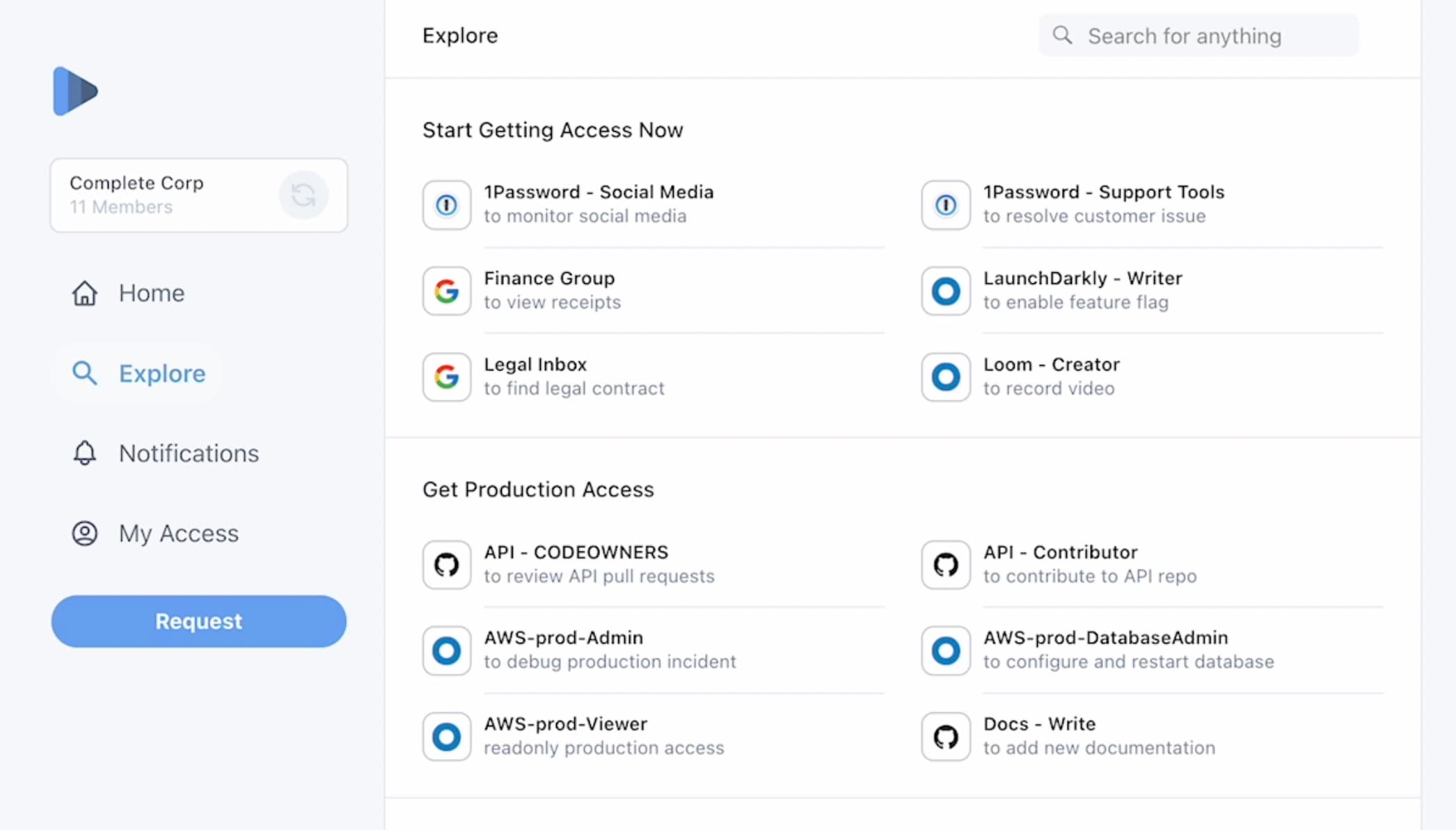The height and width of the screenshot is (830, 1456).
Task: Click the Google icon beside Finance Group
Action: 447,291
